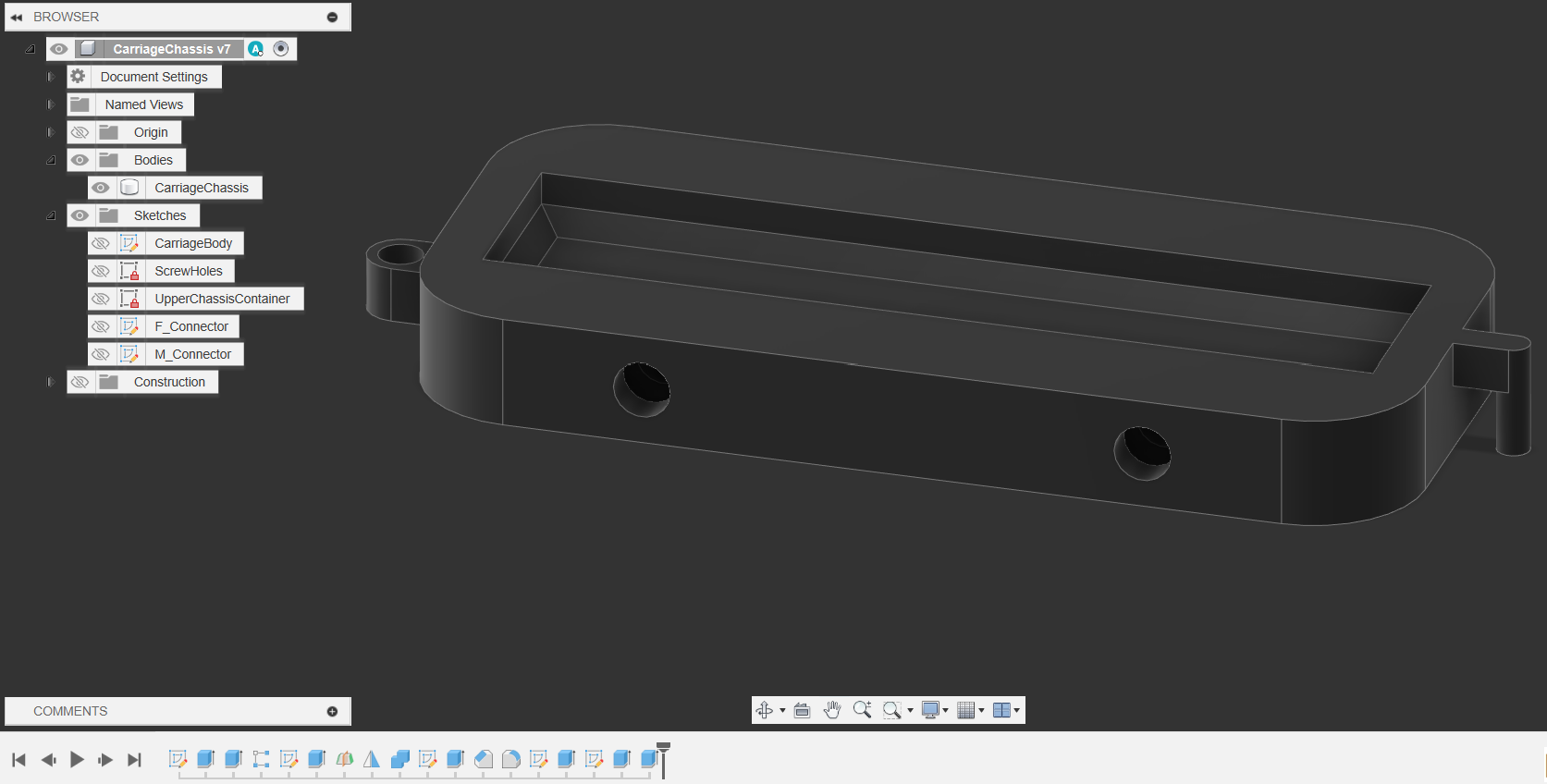
Task: Select the Combine feature in timeline
Action: 399,759
